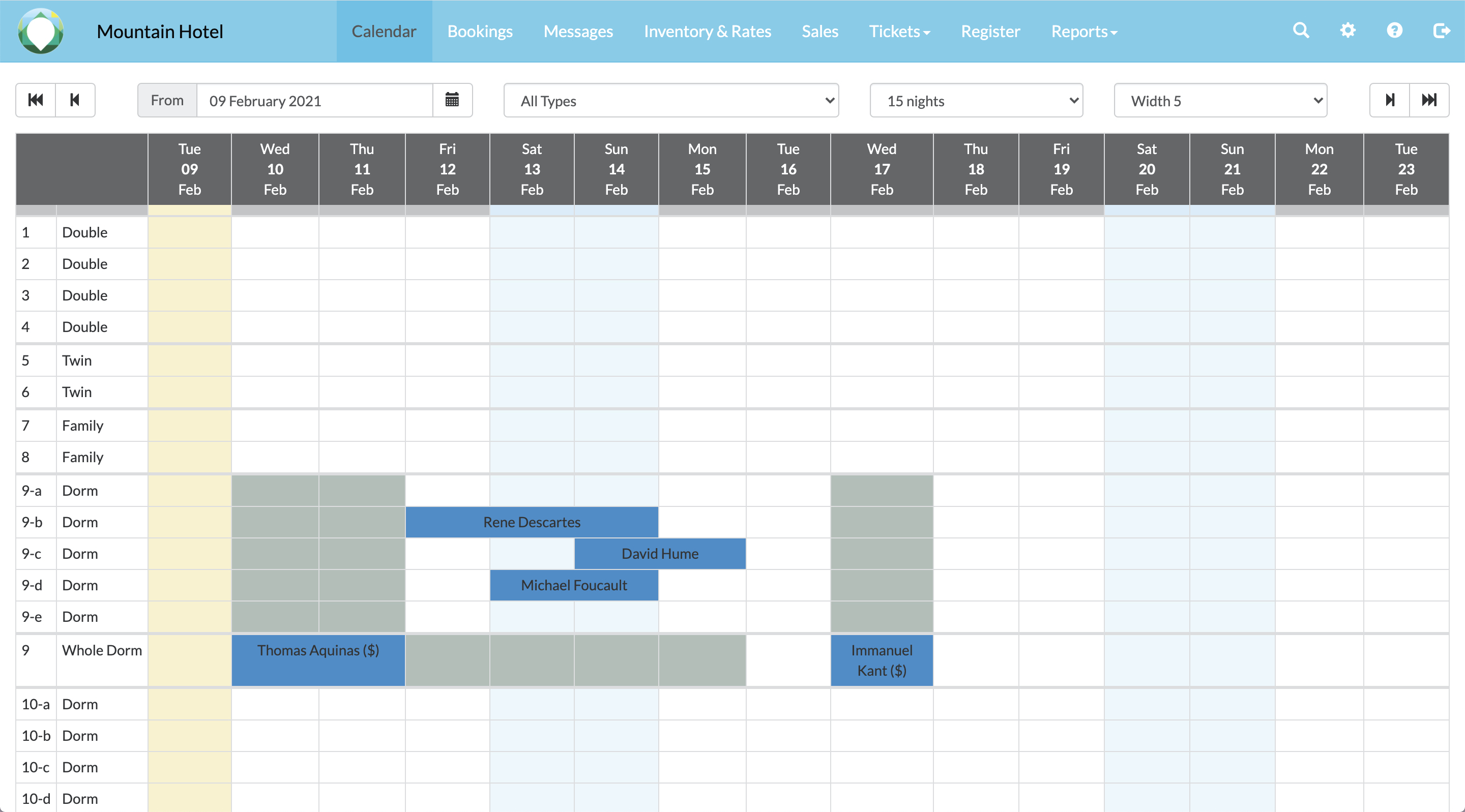Click the settings gear icon
Viewport: 1465px width, 812px height.
pos(1346,30)
